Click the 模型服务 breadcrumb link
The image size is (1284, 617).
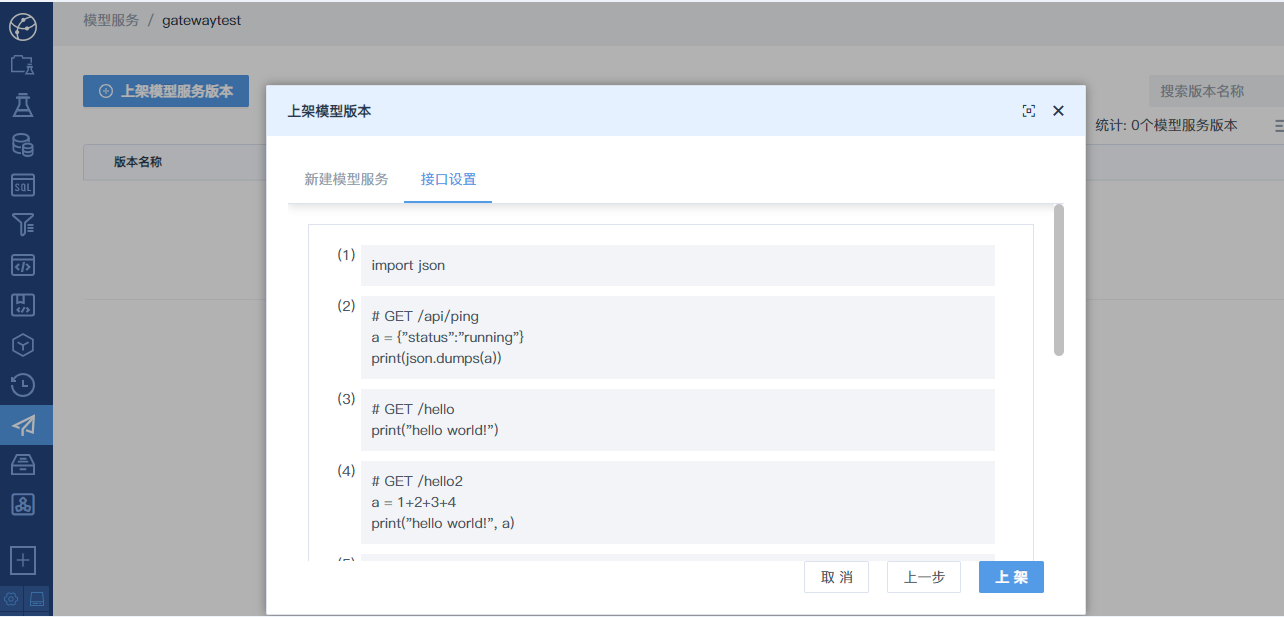click(111, 20)
